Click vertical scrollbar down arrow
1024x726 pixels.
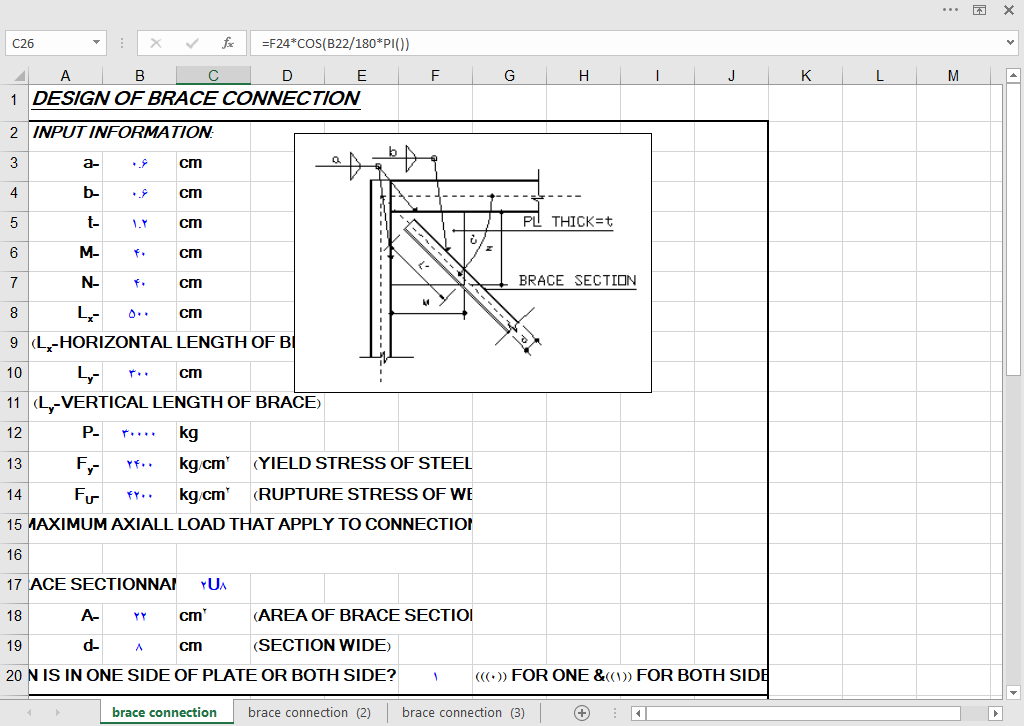[x=1013, y=693]
